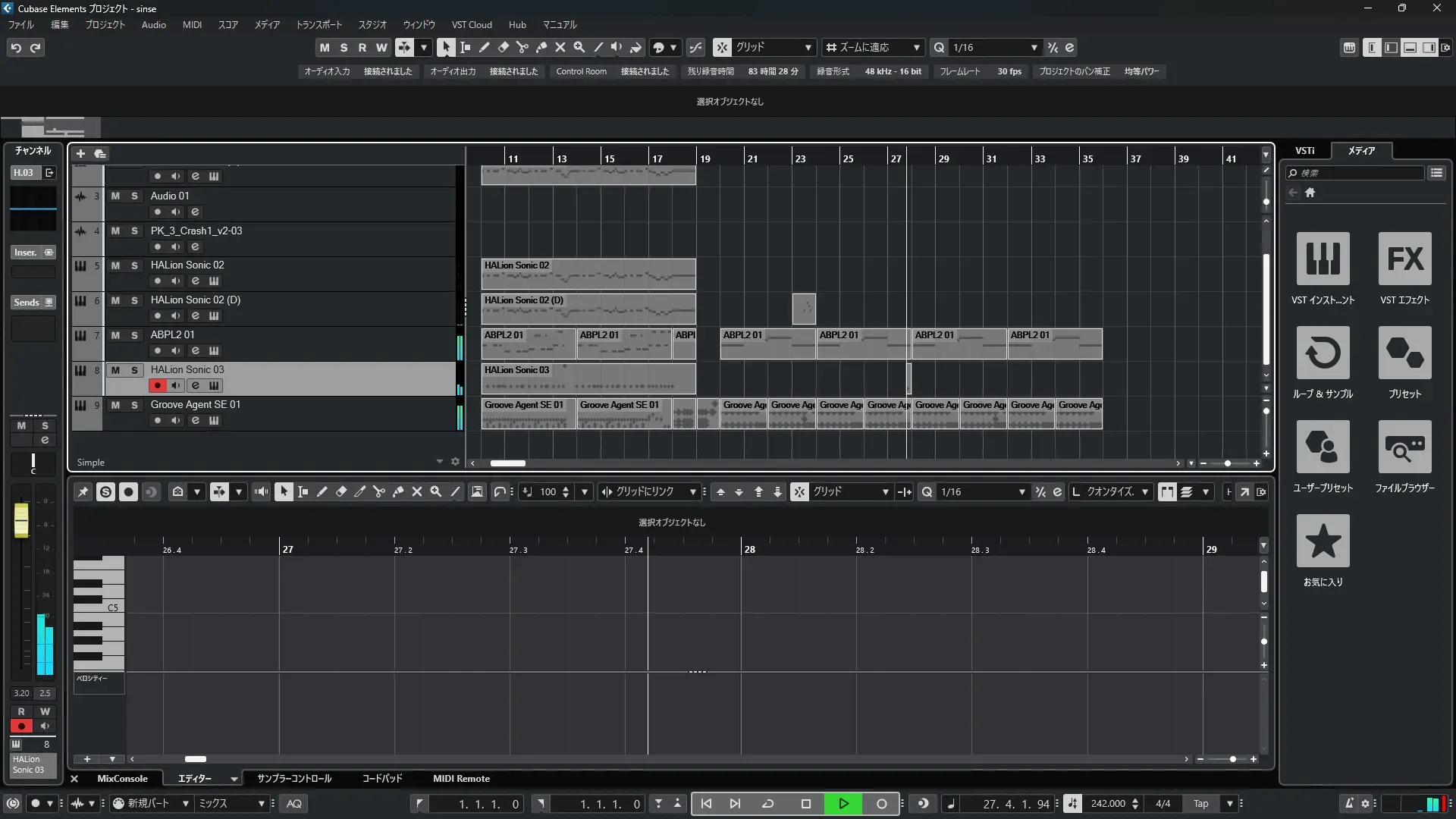Select the Glue tool in top toolbar
Screen dimensions: 1456x819
click(541, 47)
